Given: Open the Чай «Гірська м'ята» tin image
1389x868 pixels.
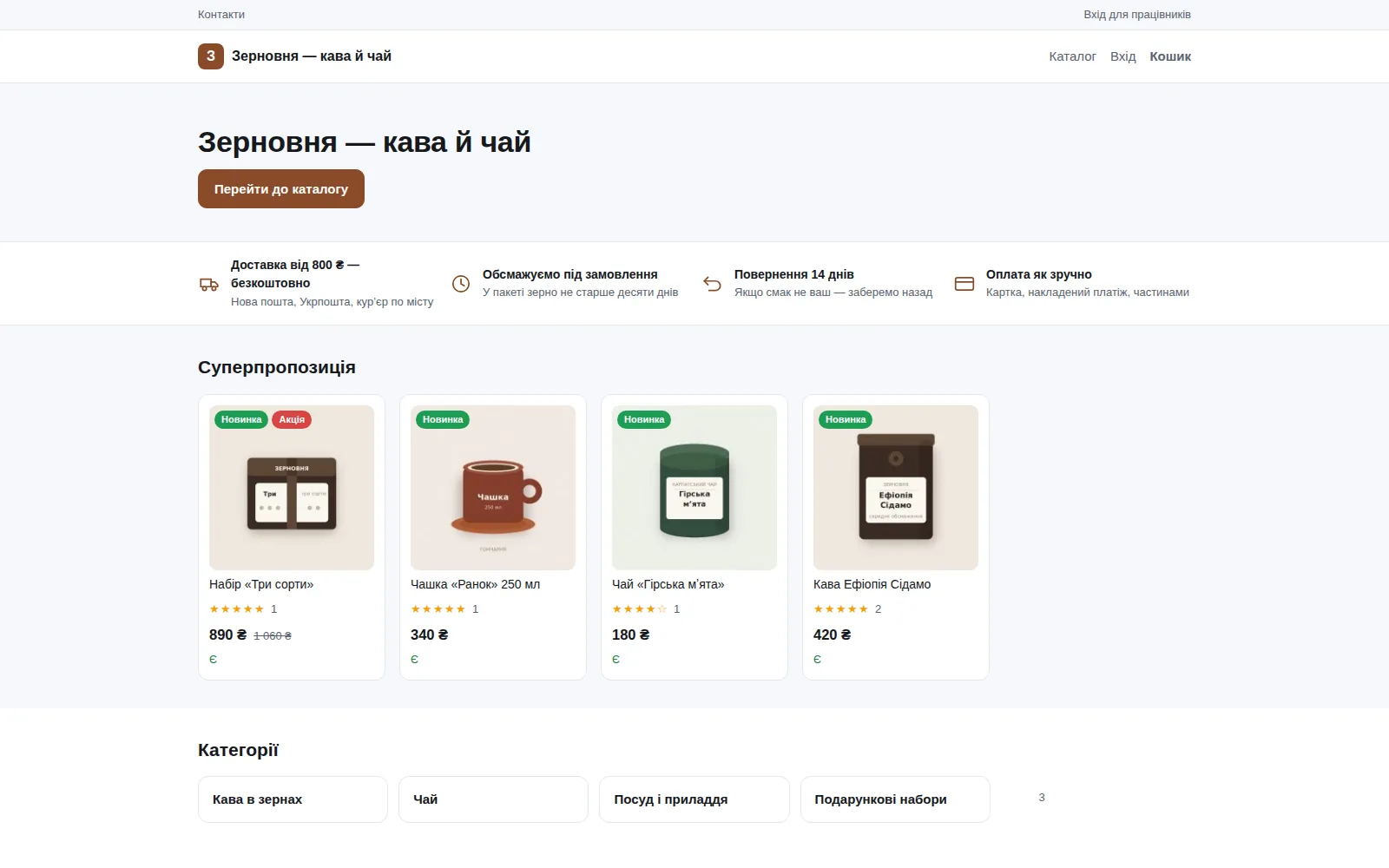Looking at the screenshot, I should 694,488.
